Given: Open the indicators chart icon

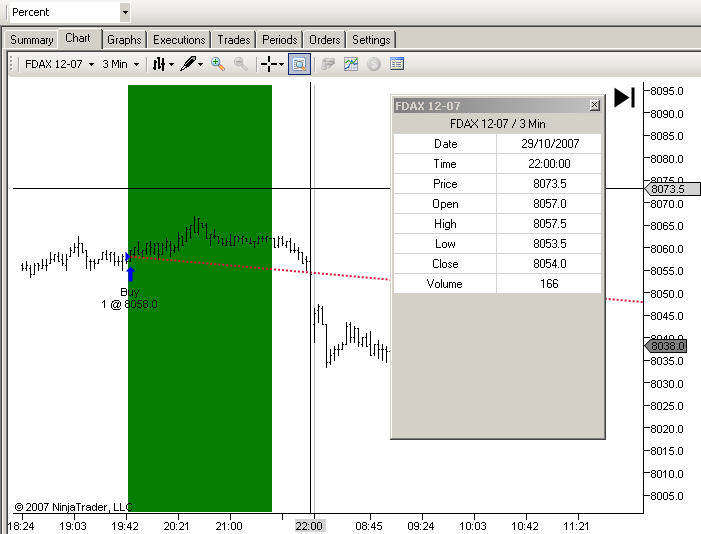Looking at the screenshot, I should (351, 64).
